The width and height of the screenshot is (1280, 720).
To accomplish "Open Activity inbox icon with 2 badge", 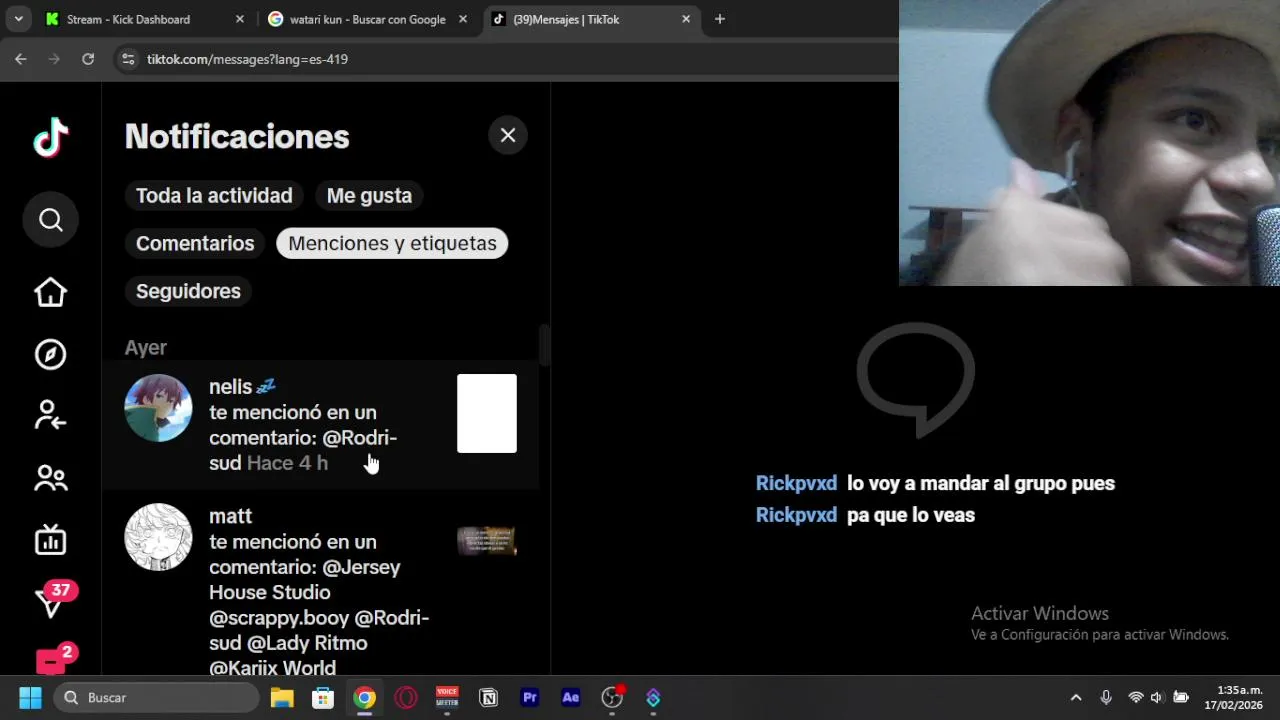I will click(54, 659).
